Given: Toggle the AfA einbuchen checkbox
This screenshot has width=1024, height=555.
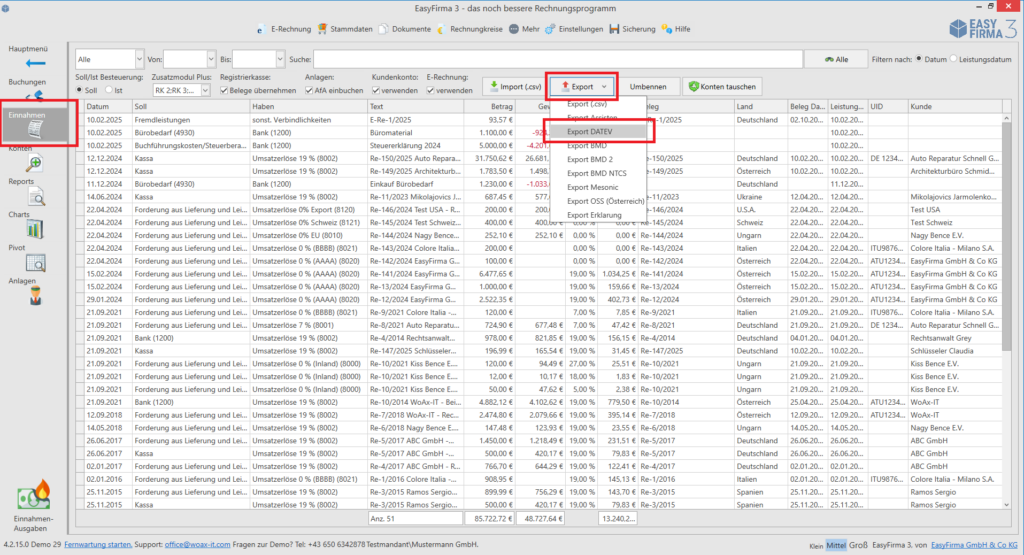Looking at the screenshot, I should point(309,91).
